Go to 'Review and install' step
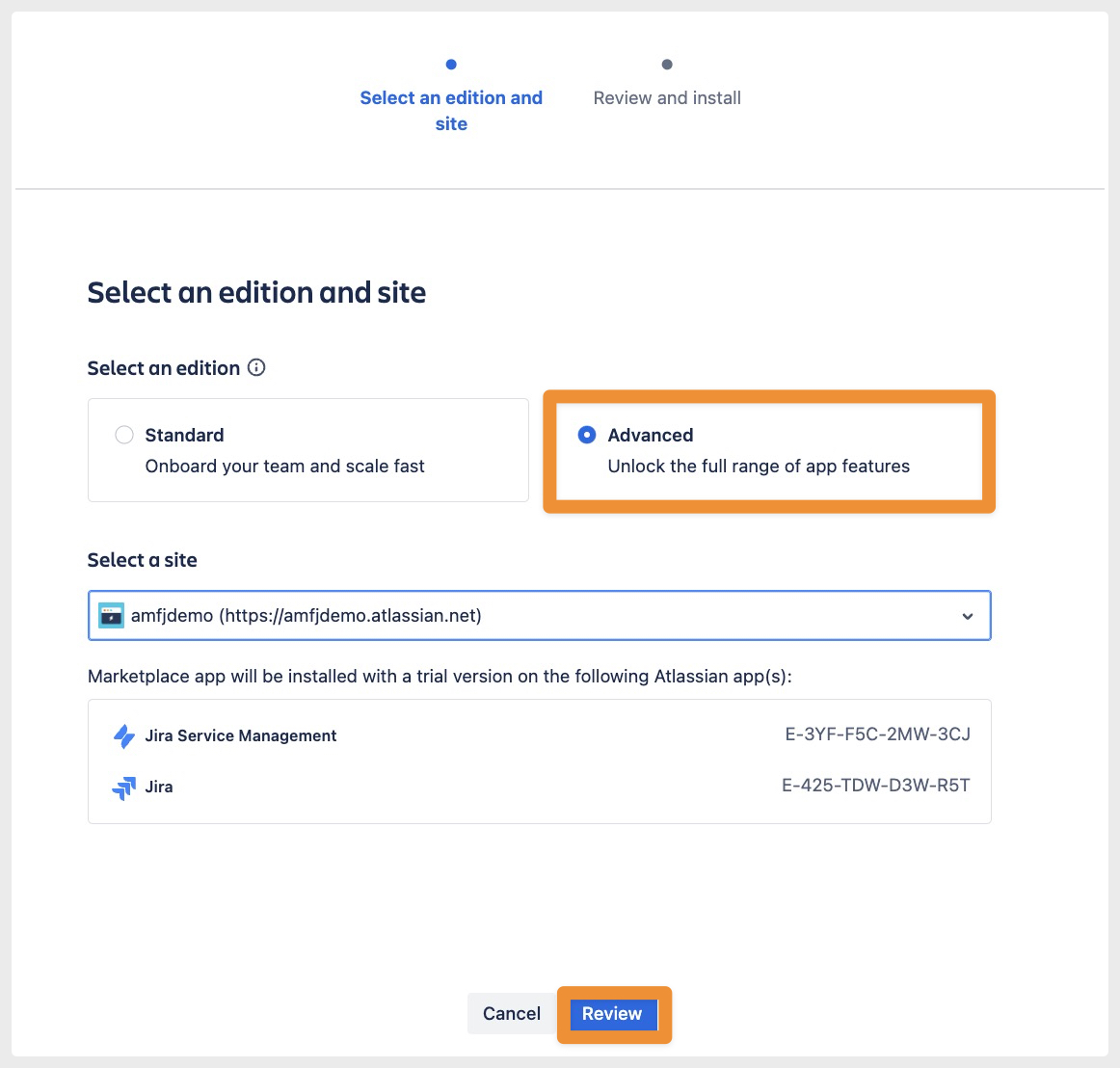The image size is (1120, 1068). coord(667,98)
